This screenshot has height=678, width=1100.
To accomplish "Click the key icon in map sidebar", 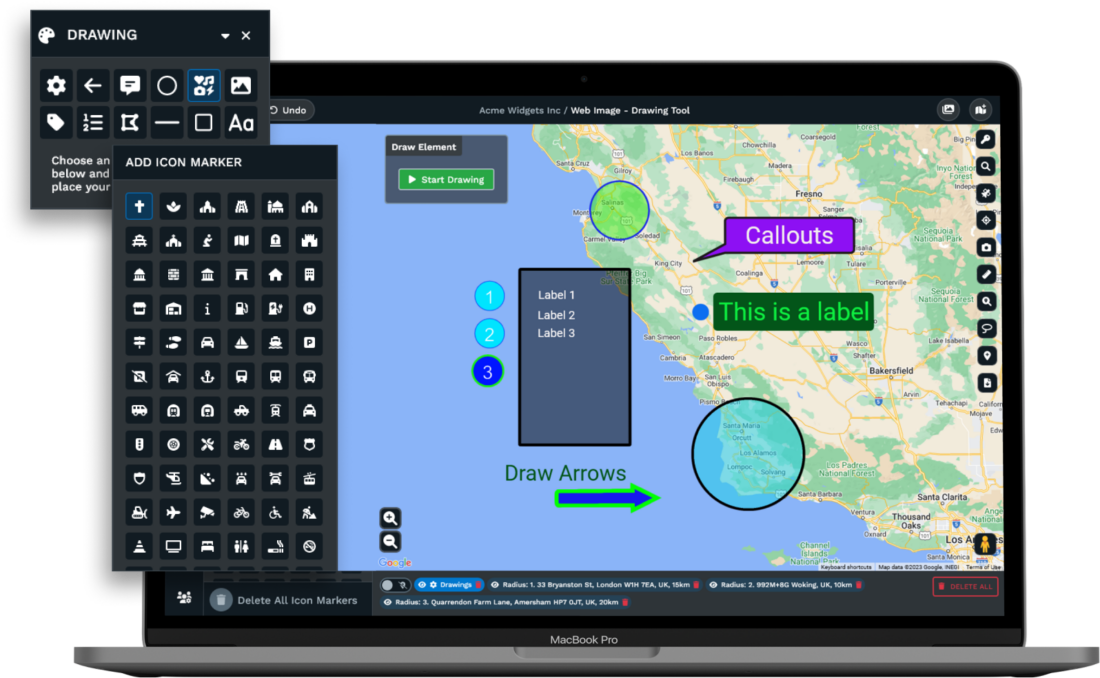I will point(986,139).
